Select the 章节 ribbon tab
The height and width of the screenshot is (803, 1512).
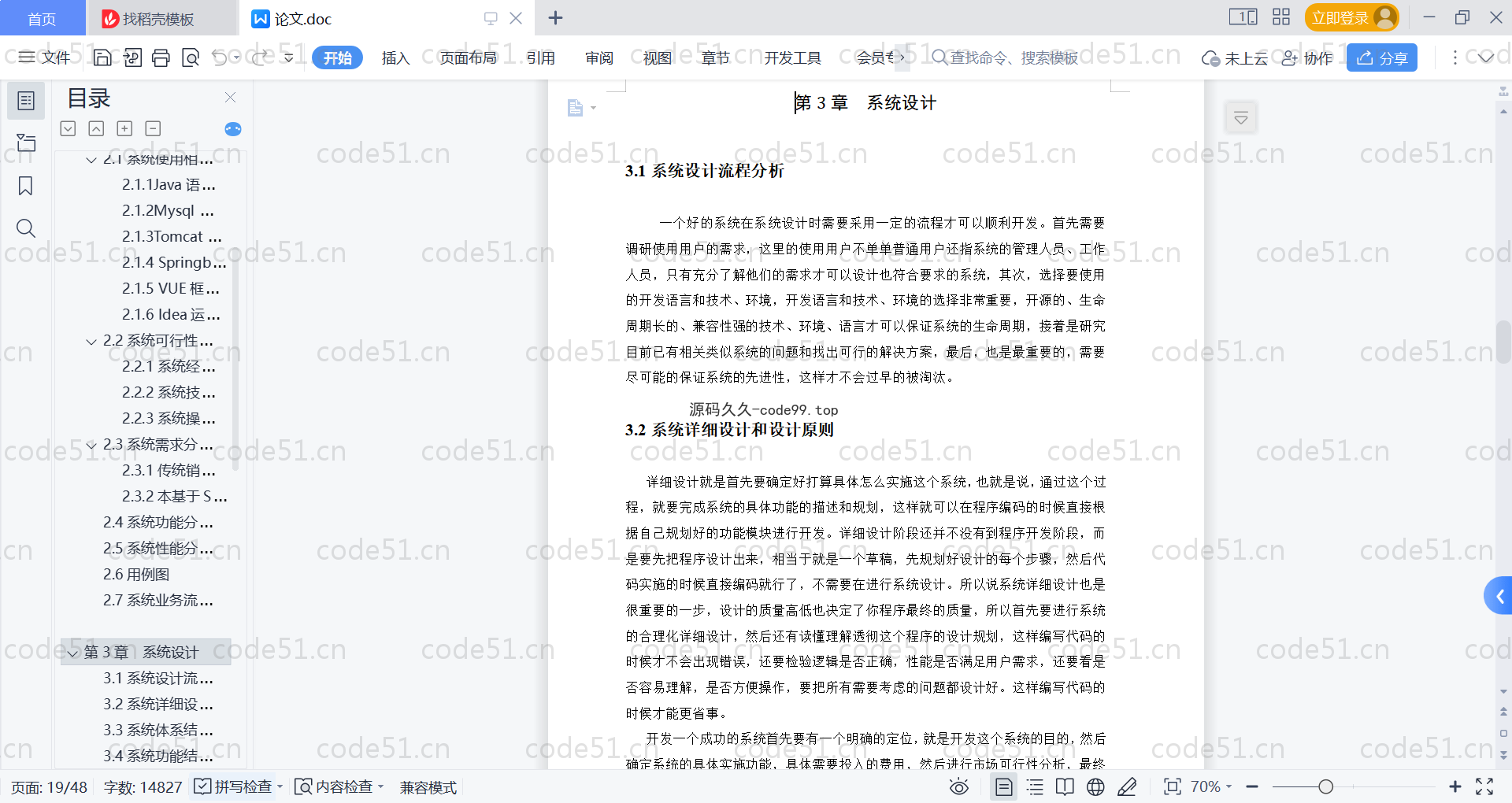click(x=716, y=57)
